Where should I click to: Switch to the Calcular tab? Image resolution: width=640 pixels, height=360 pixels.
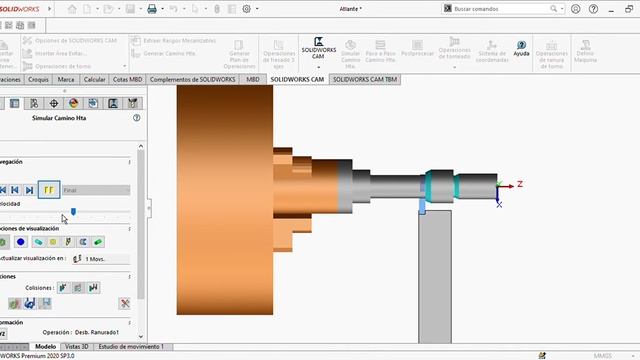(94, 80)
